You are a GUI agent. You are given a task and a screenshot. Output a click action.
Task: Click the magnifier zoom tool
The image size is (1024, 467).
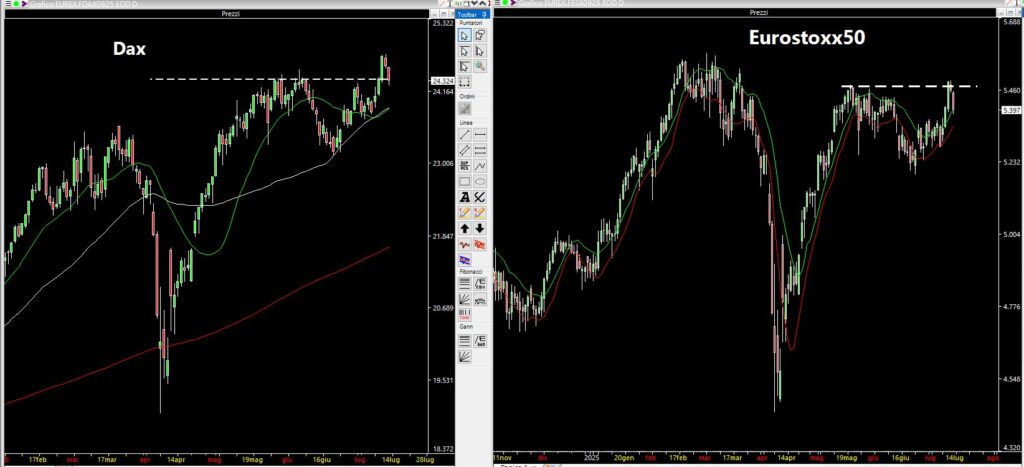[481, 66]
